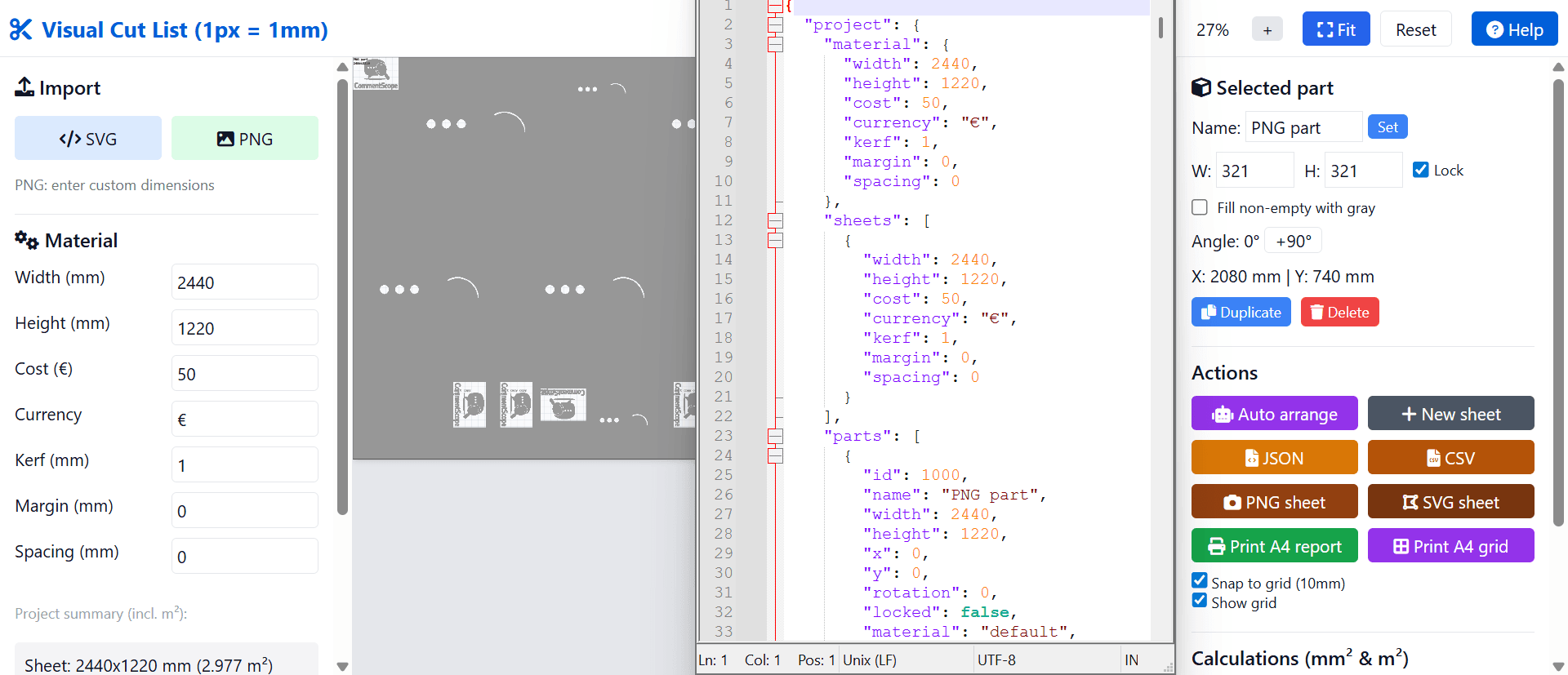Viewport: 1568px width, 675px height.
Task: Click the scissors logo icon
Action: [21, 30]
